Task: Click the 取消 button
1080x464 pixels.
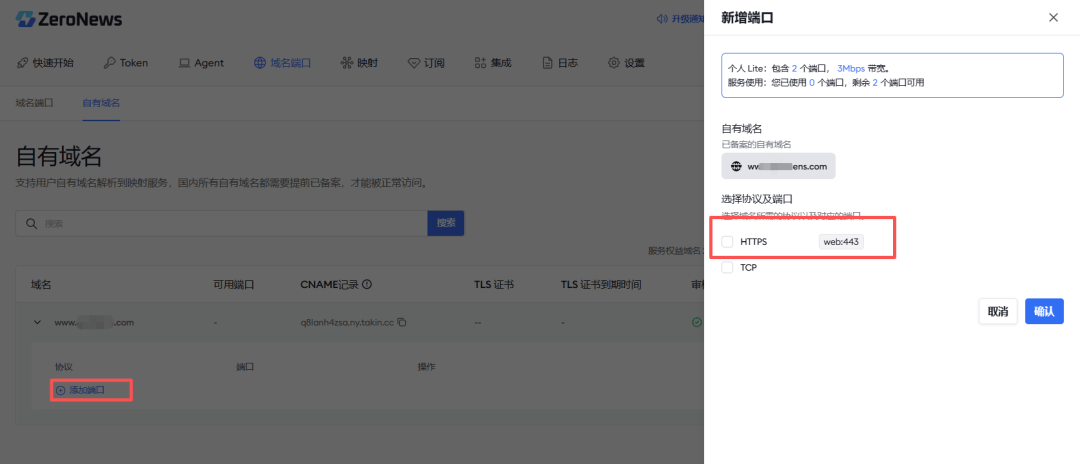Action: point(998,311)
